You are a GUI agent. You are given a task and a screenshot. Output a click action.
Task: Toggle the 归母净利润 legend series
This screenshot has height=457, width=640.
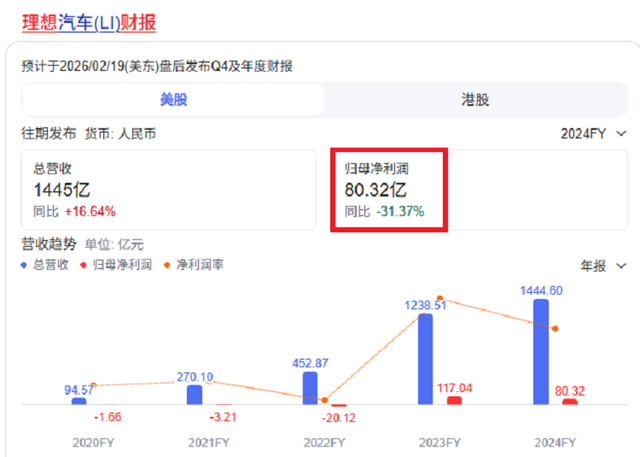tap(120, 265)
